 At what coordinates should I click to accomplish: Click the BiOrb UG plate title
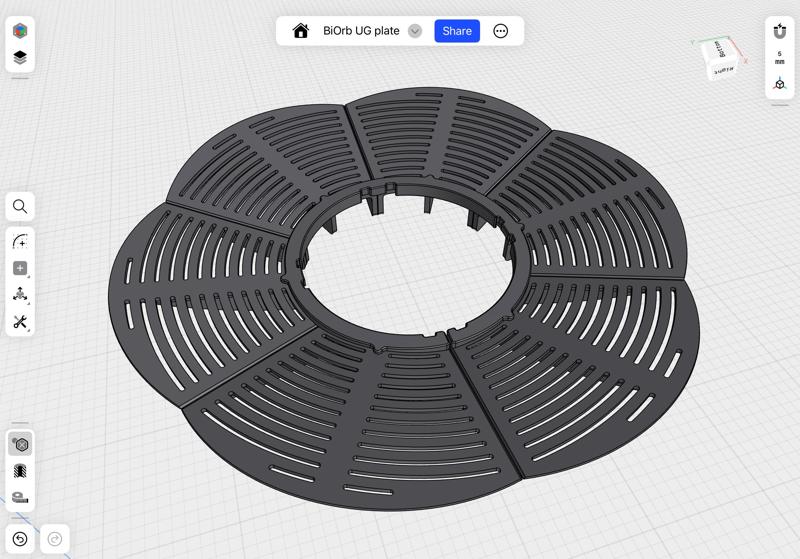click(x=361, y=31)
